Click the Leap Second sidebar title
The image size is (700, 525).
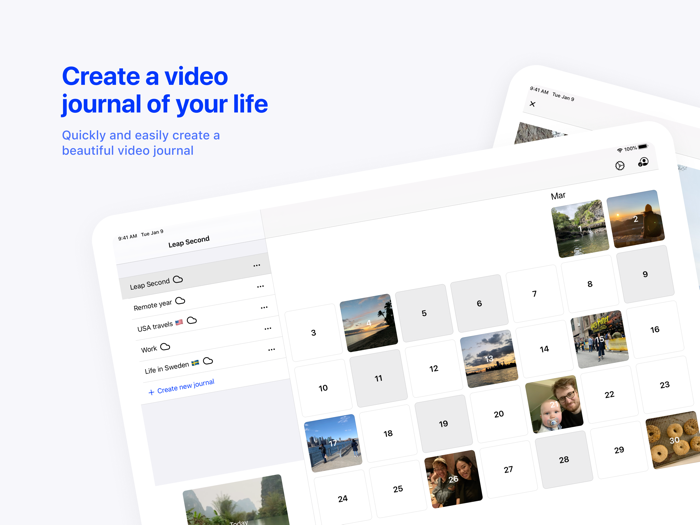189,242
